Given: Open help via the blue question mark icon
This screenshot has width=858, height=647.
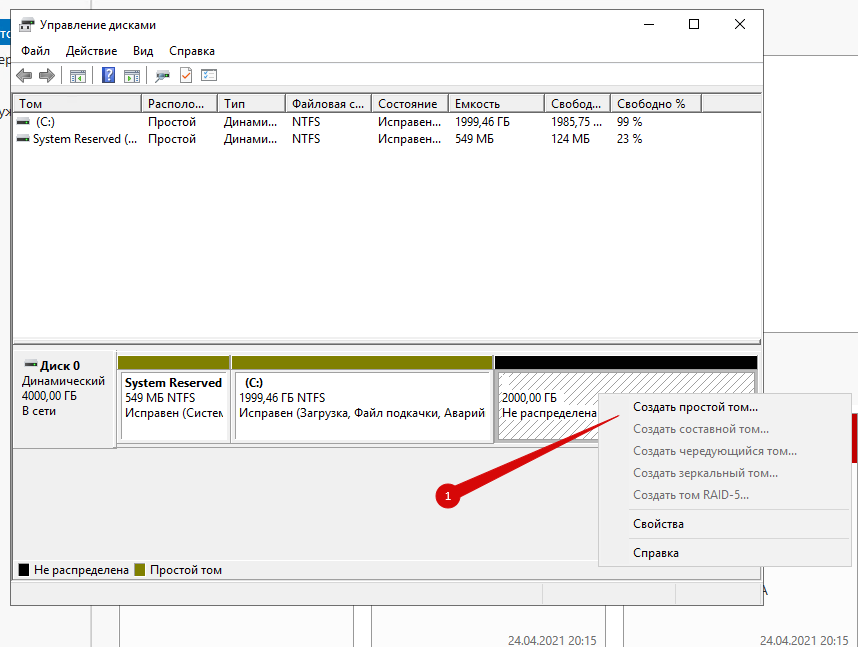Looking at the screenshot, I should 106,74.
